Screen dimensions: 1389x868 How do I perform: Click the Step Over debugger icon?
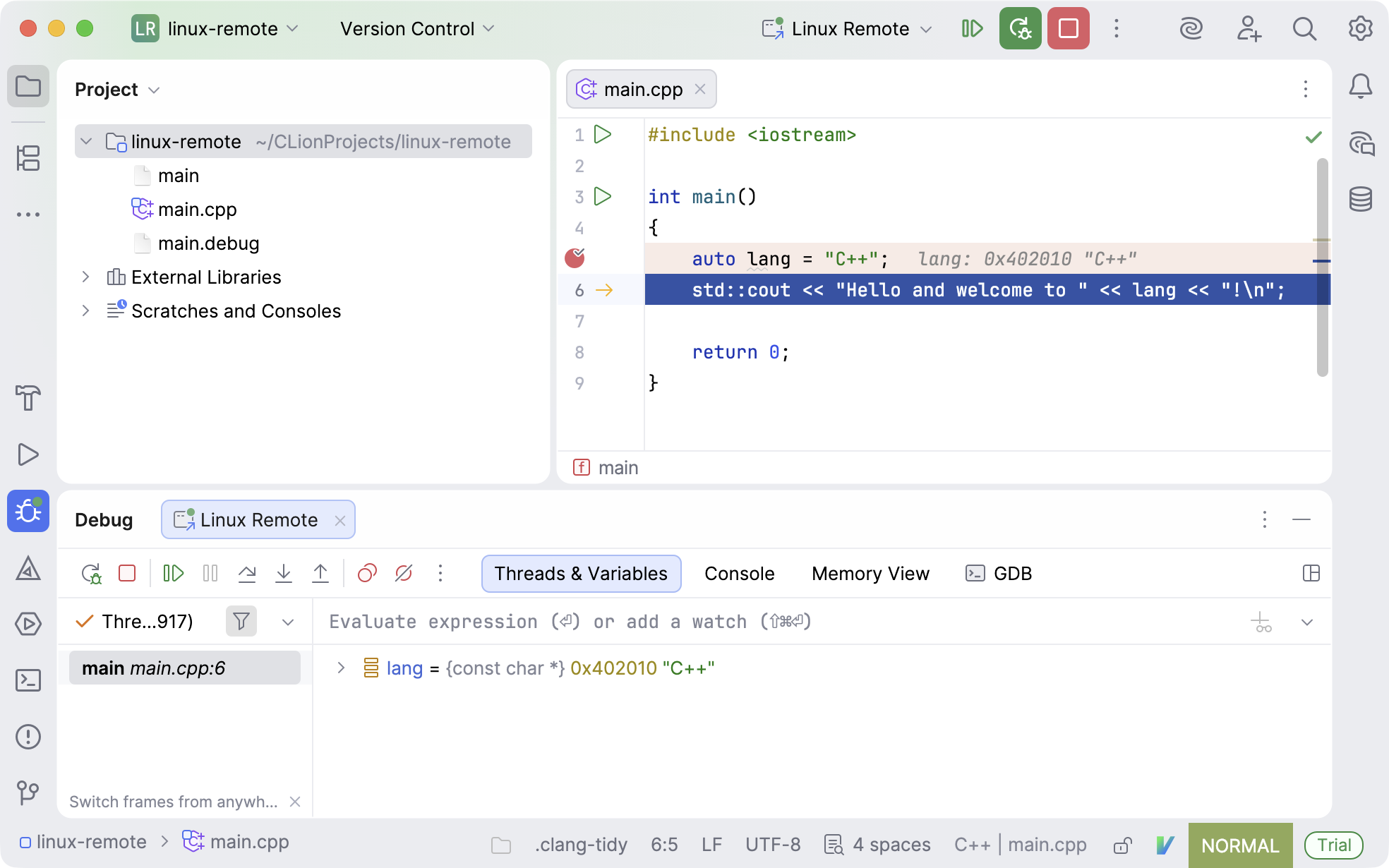click(247, 573)
